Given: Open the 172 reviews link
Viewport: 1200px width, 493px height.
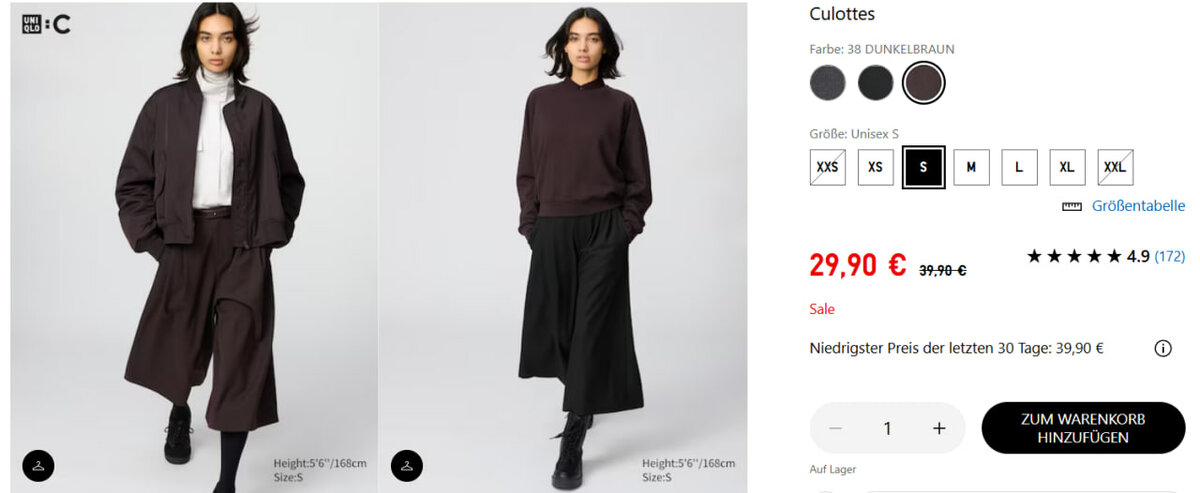Looking at the screenshot, I should pos(1169,257).
